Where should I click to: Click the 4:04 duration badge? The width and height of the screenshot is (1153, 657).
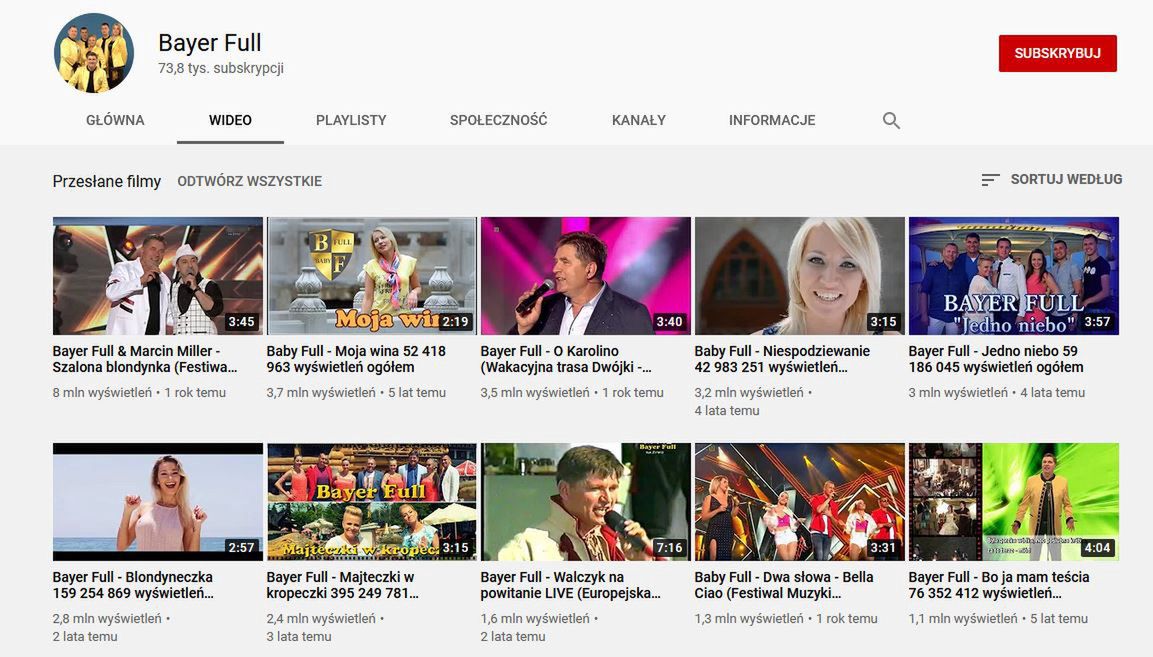[1097, 547]
